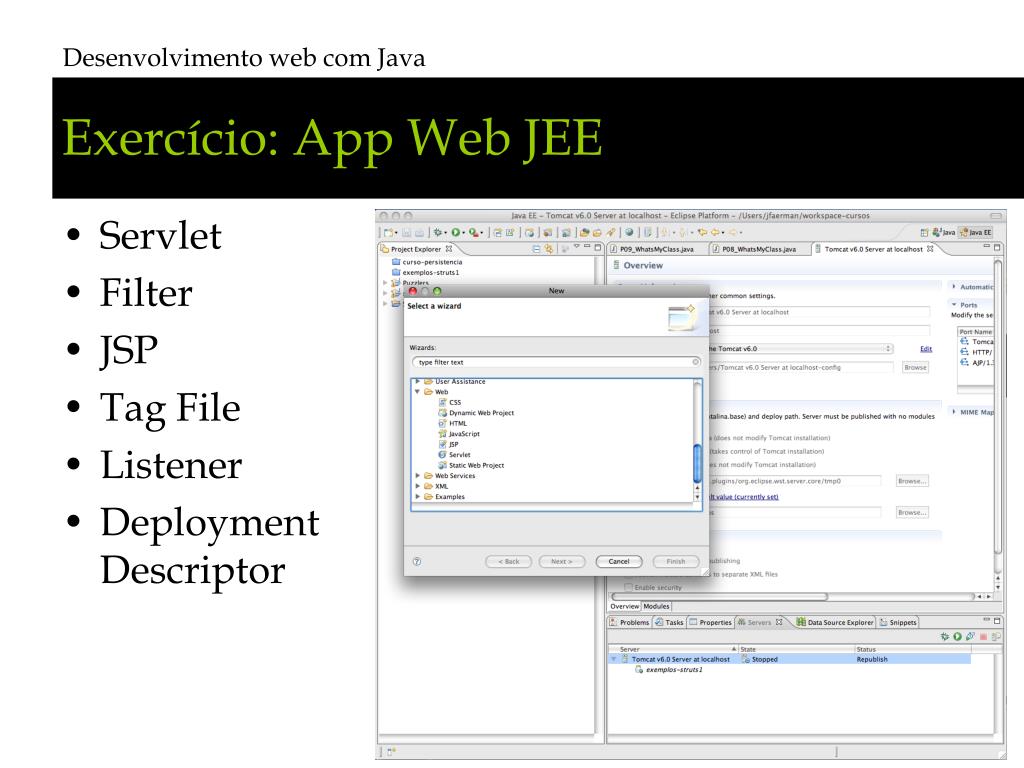Click the green Run toolbar icon
The width and height of the screenshot is (1024, 768).
click(x=455, y=232)
